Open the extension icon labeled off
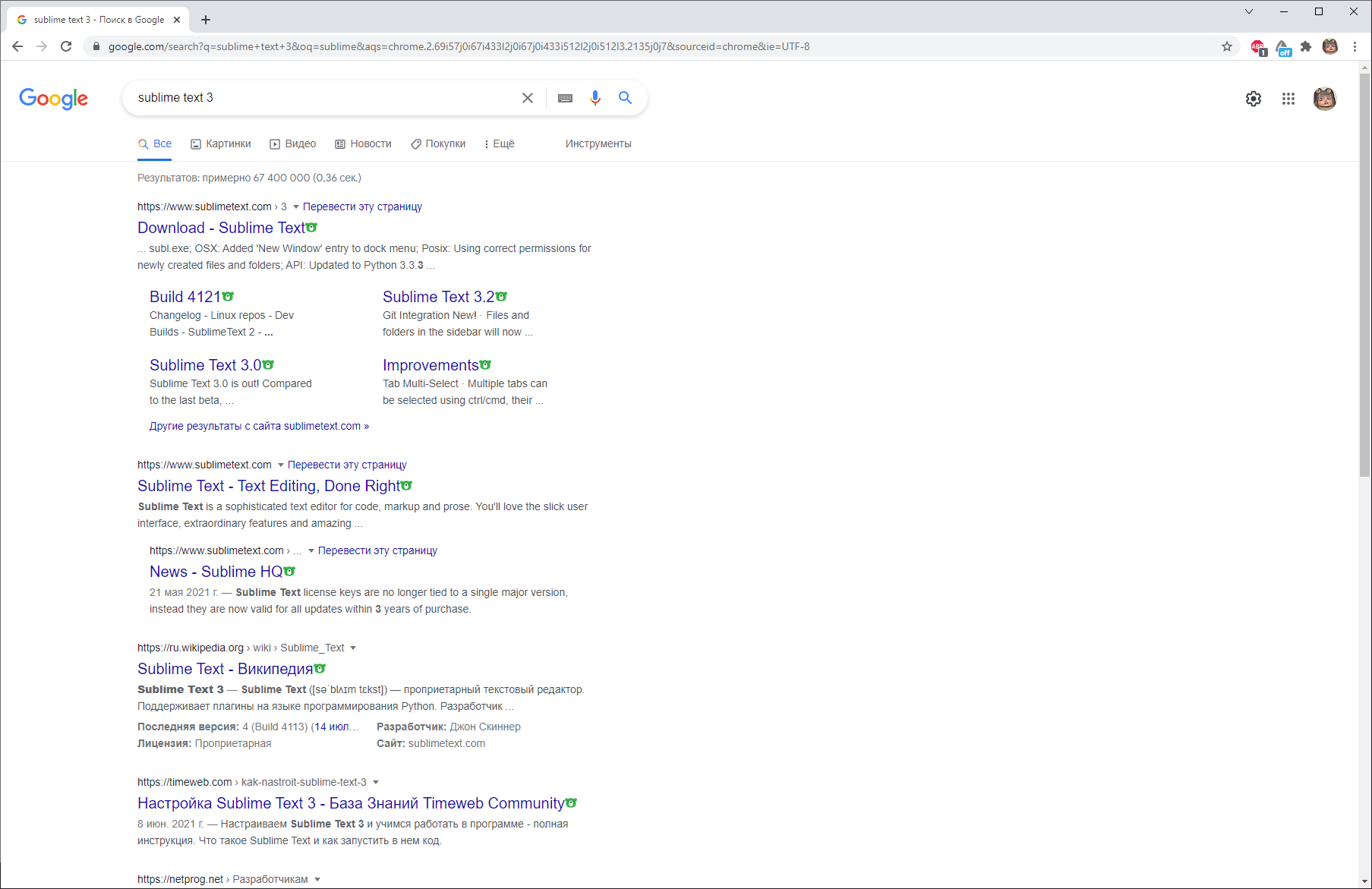This screenshot has width=1372, height=889. (x=1283, y=47)
